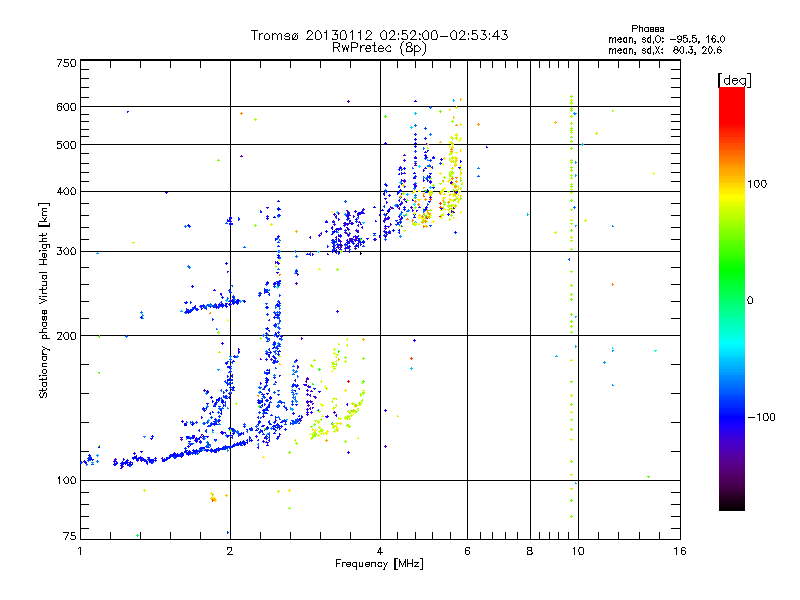Click the blue horizontal trace cluster near 230 km
Image resolution: width=800 pixels, height=600 pixels.
pos(213,305)
